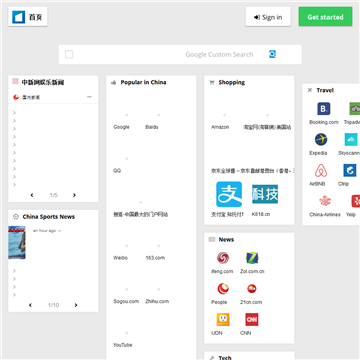Click the blue search icon in search bar
The image size is (360, 360).
coord(272,54)
